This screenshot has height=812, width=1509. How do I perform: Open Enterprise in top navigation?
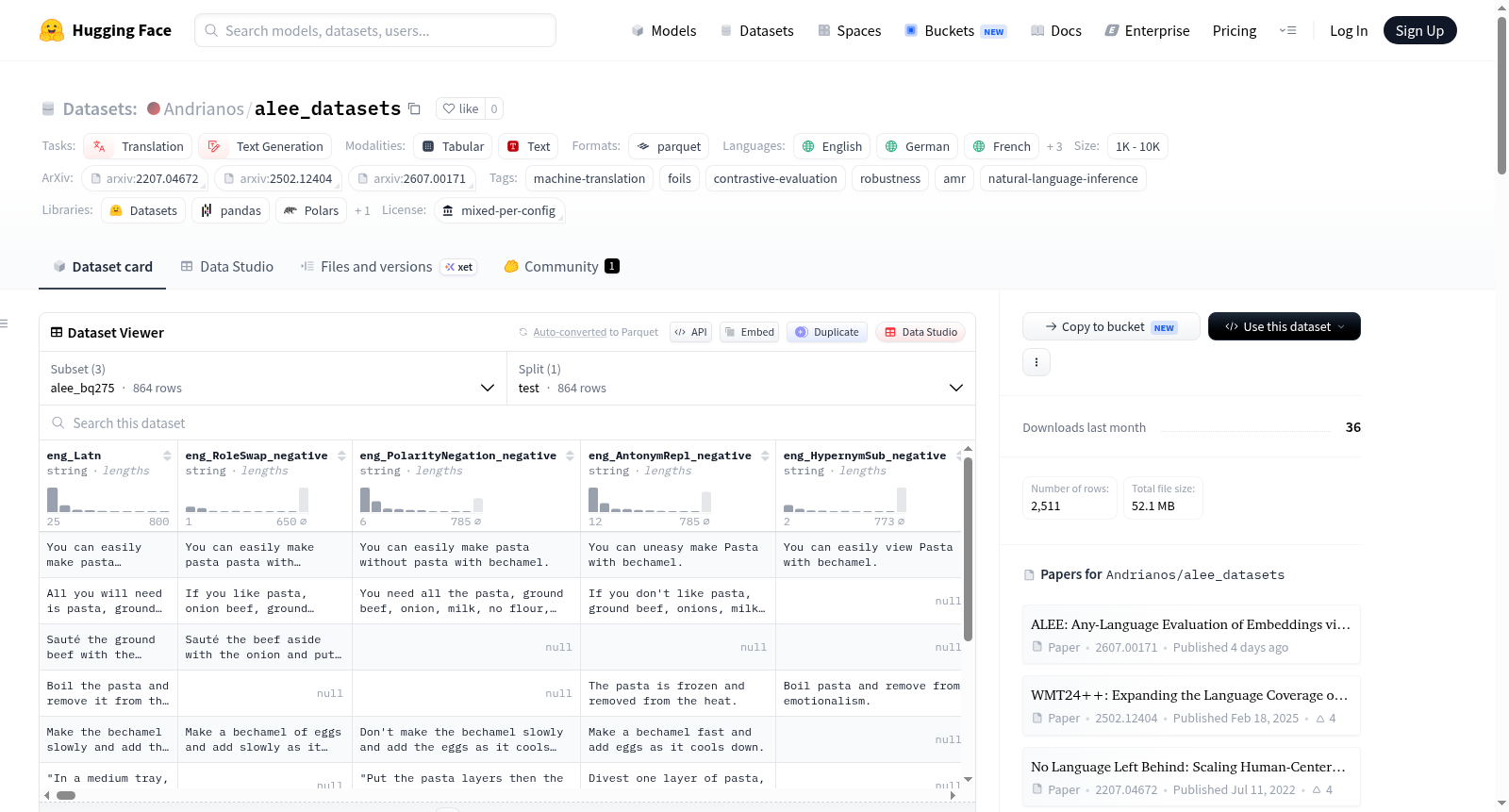1148,30
